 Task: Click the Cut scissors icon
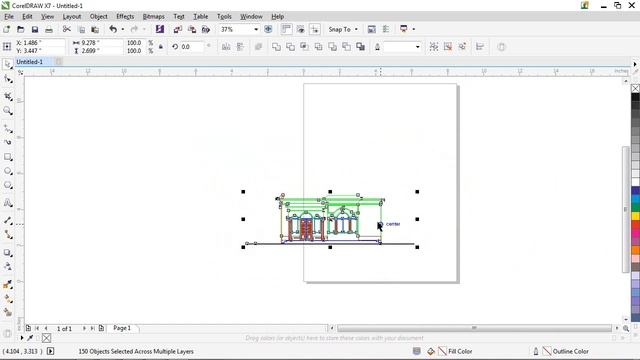coord(67,29)
